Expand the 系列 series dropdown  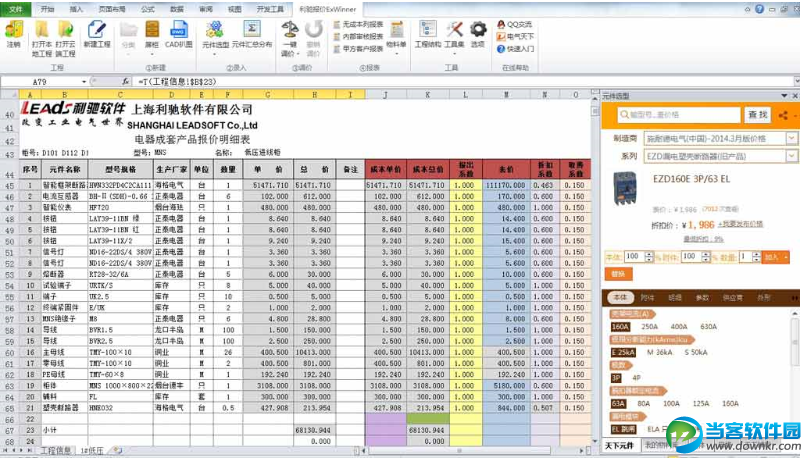coord(792,156)
